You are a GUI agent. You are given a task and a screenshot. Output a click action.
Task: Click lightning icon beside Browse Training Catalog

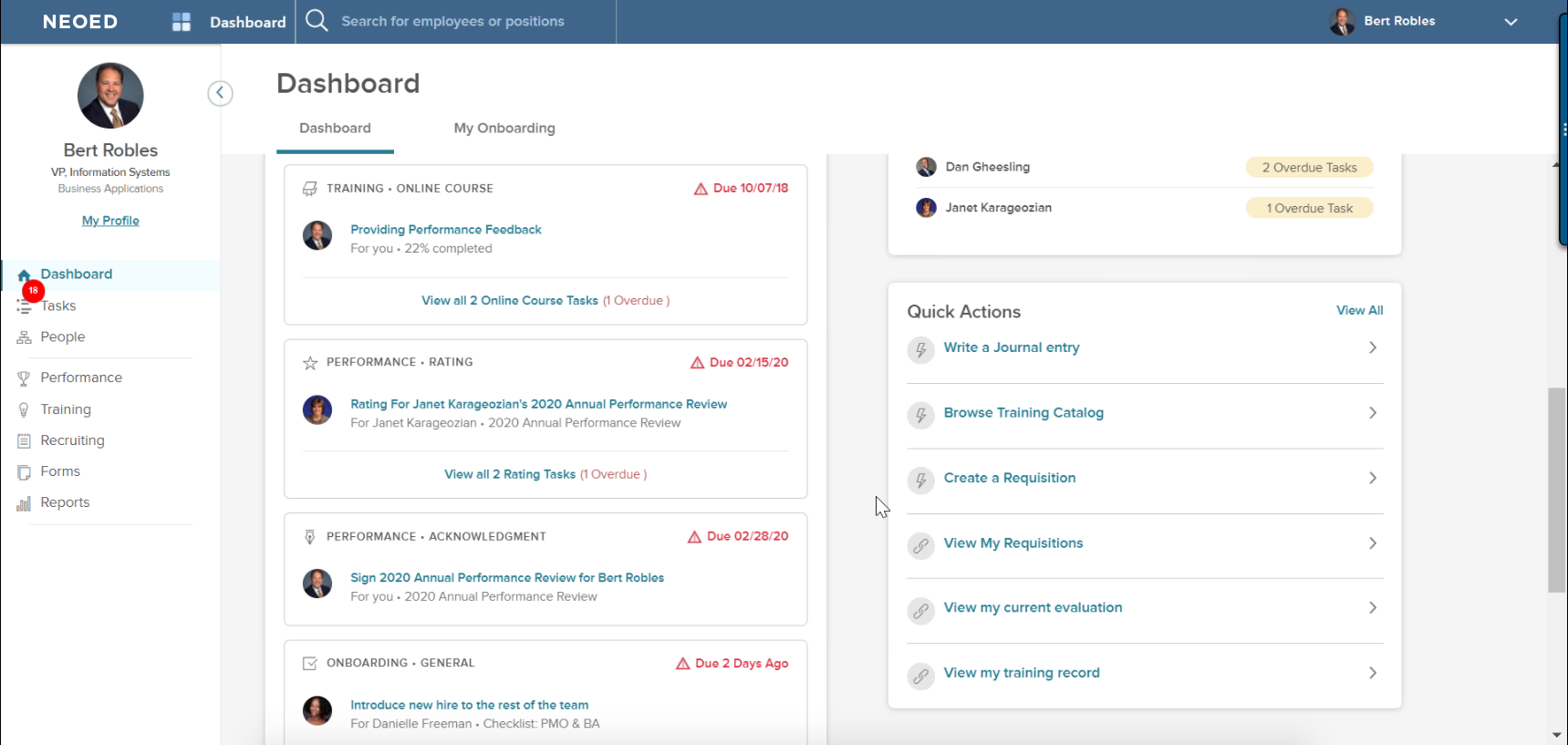point(921,416)
